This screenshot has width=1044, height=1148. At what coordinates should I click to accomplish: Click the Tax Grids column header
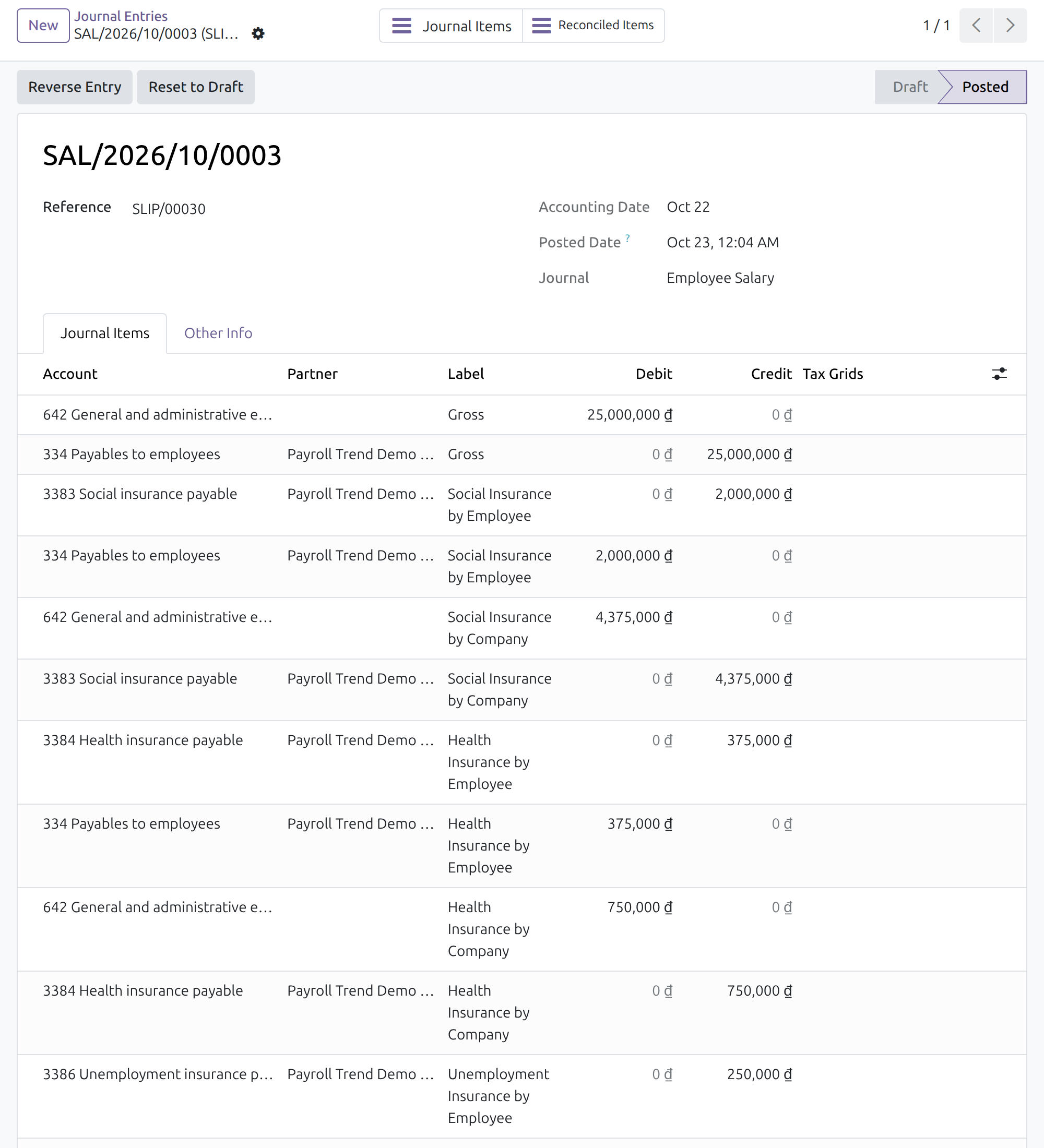coord(833,374)
